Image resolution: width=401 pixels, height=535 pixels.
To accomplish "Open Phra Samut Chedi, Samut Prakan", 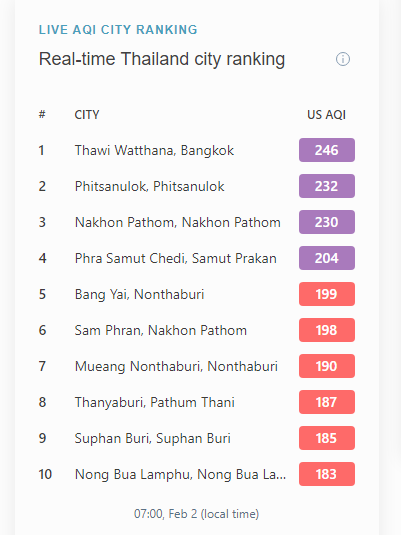I will coord(175,258).
